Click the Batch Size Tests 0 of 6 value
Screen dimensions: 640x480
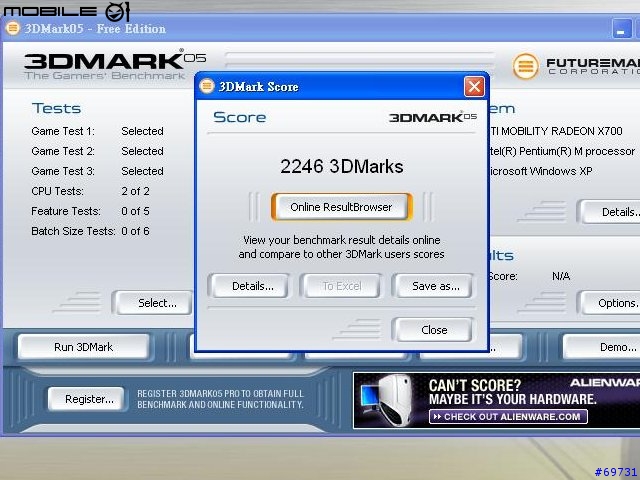(136, 231)
